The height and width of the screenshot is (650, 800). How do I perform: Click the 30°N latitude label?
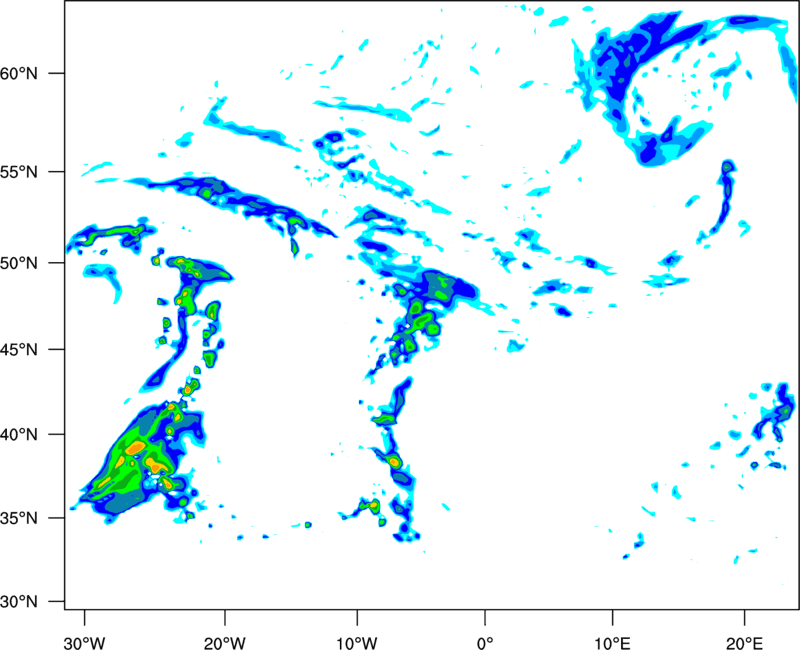pos(19,602)
